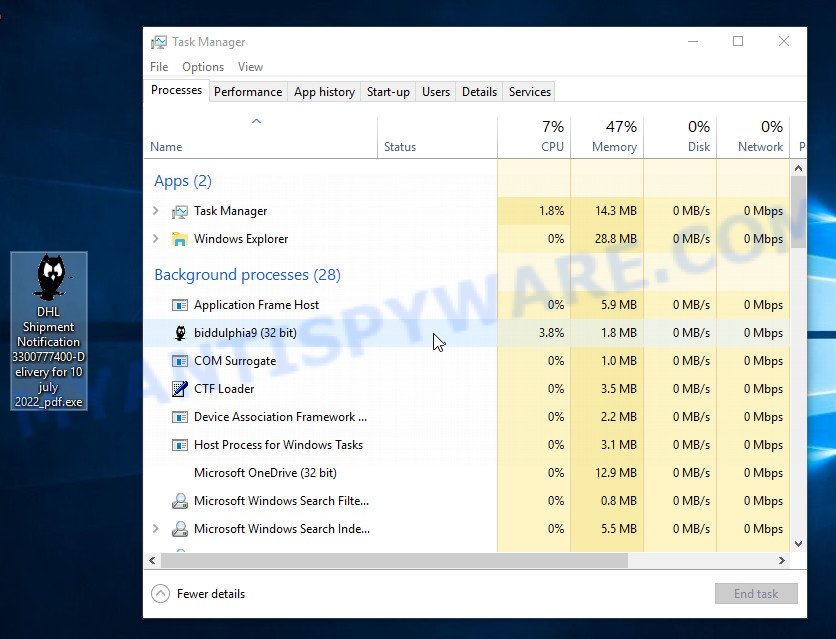This screenshot has height=639, width=836.
Task: Maximize the Task Manager window
Action: pyautogui.click(x=738, y=42)
